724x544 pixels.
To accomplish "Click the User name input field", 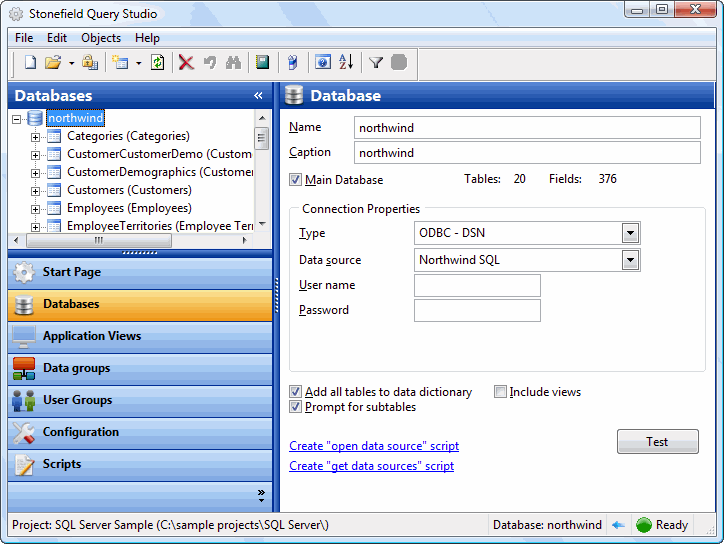I will coord(477,286).
